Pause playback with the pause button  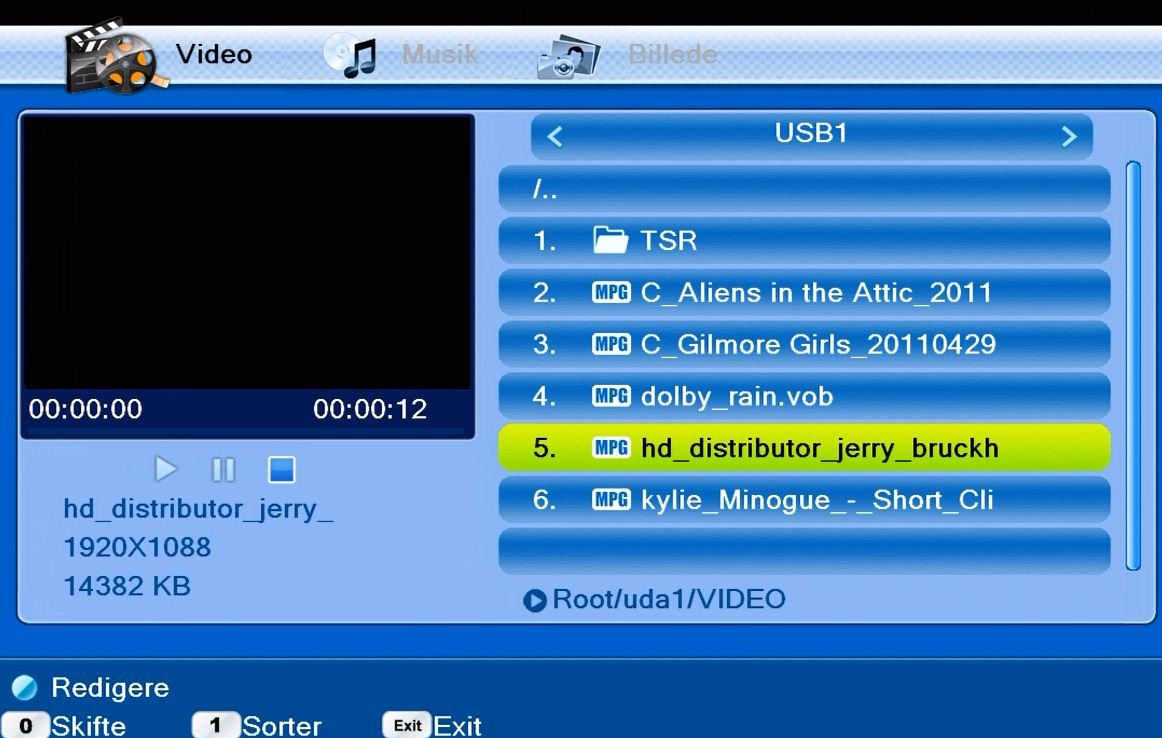point(223,469)
